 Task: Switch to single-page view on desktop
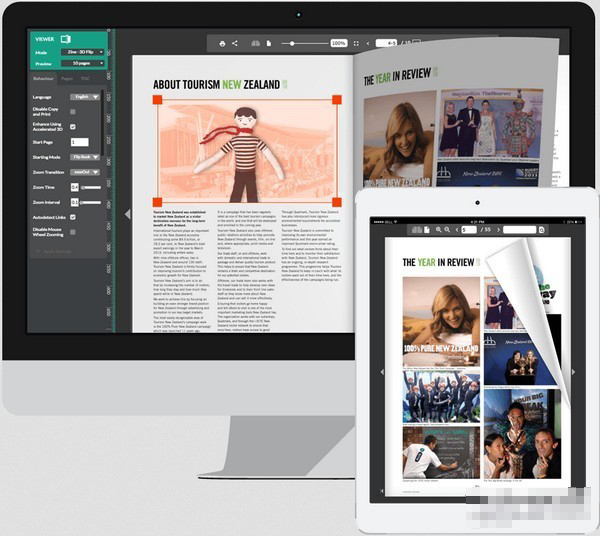pos(269,43)
